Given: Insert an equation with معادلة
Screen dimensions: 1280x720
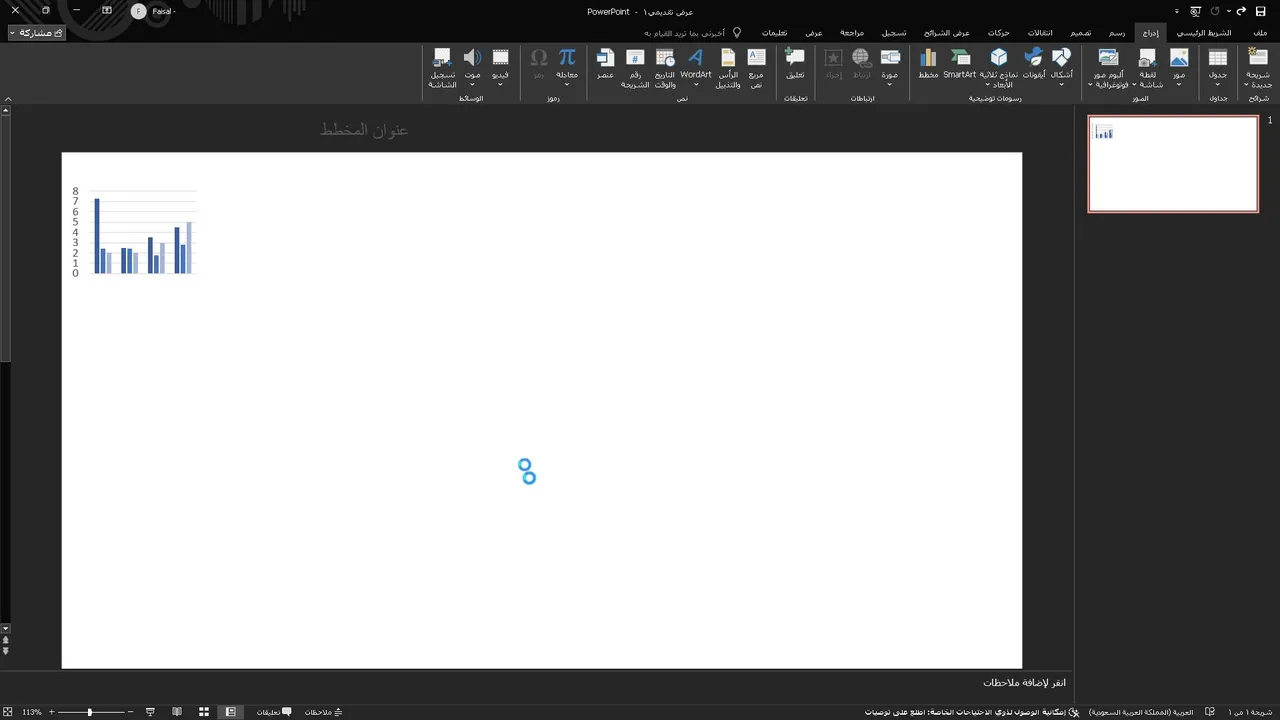Looking at the screenshot, I should point(567,67).
